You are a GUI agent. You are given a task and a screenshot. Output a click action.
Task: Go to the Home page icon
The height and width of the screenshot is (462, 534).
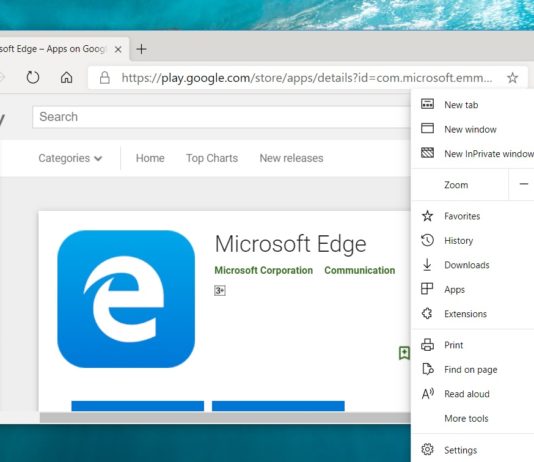66,78
